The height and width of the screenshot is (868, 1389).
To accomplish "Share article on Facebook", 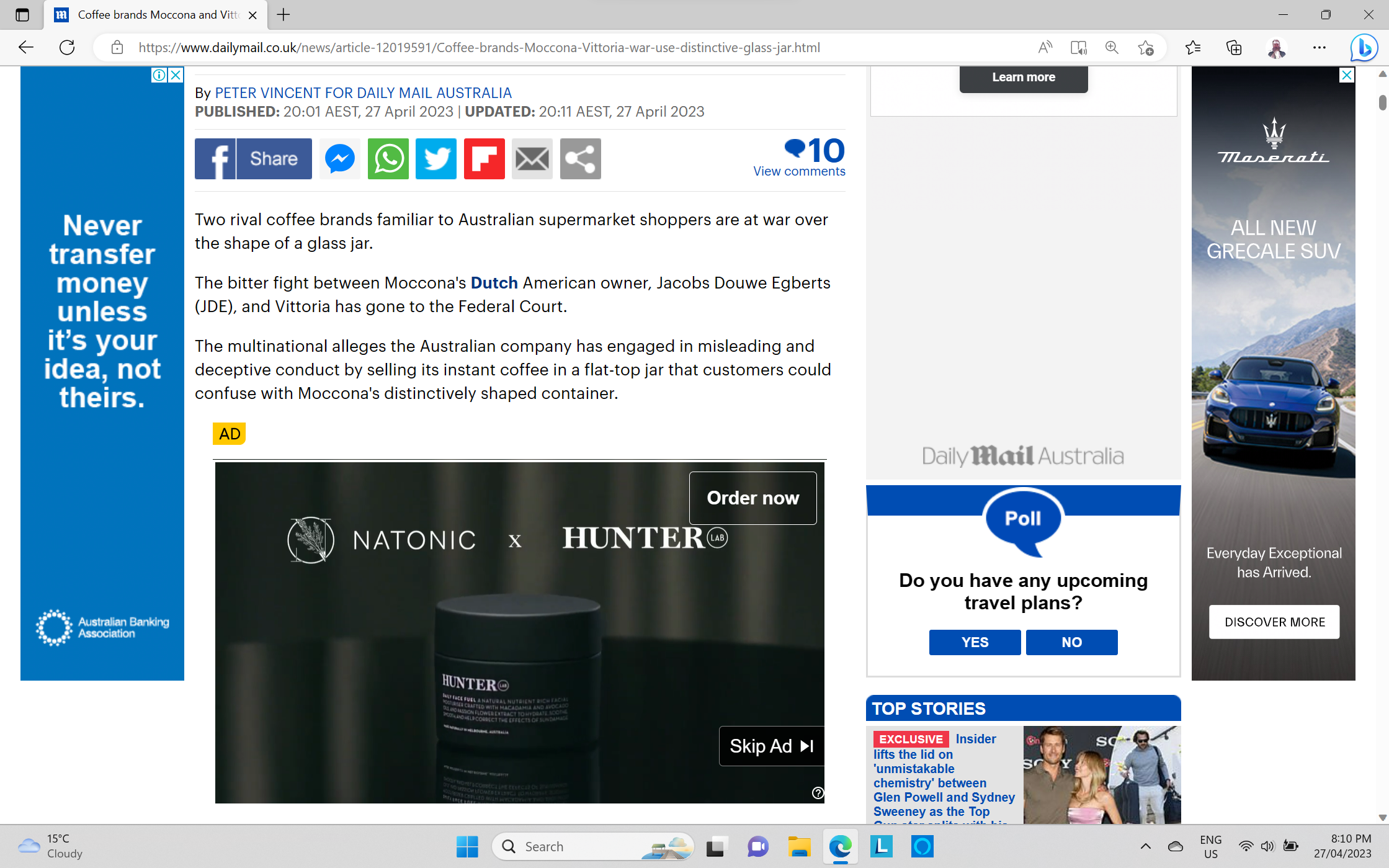I will (253, 159).
